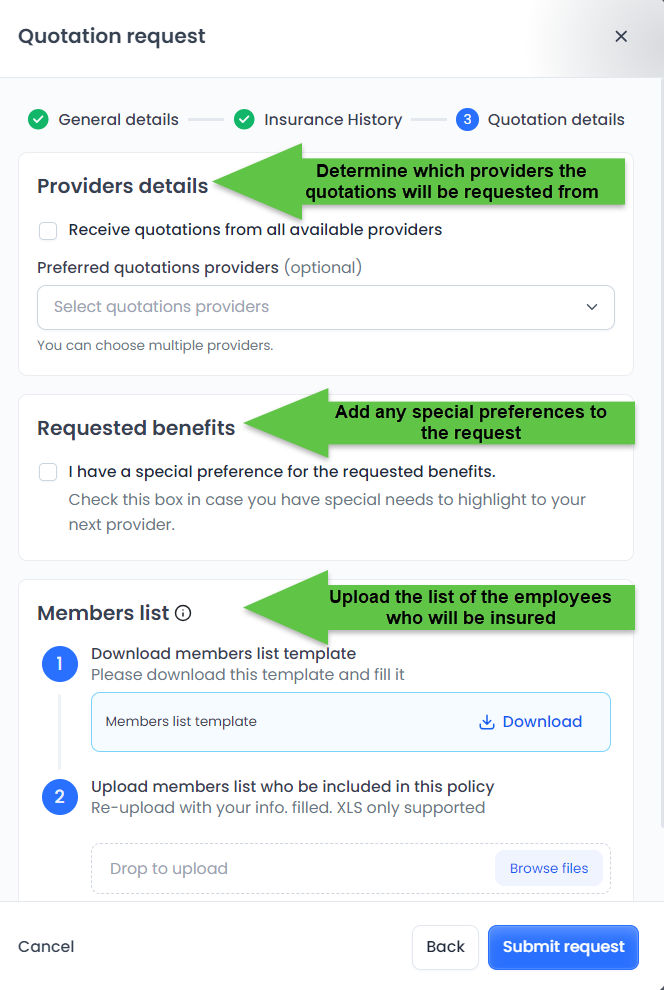Click the step 3 circle for Quotation details

467,120
